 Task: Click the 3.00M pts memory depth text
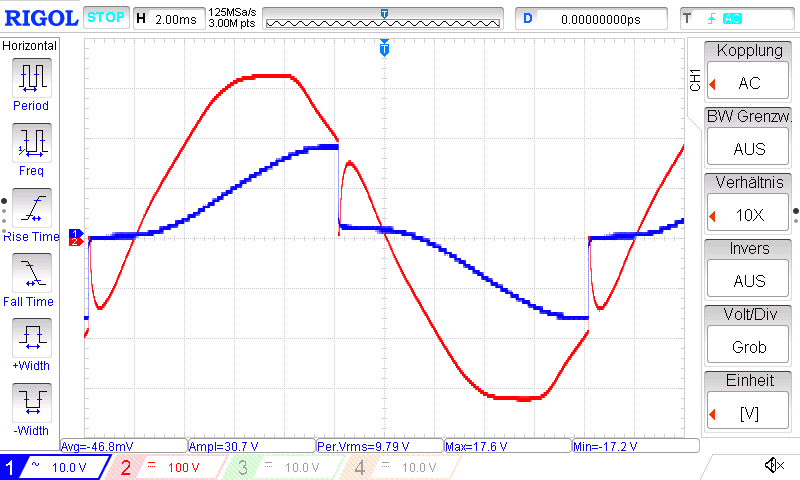point(232,23)
